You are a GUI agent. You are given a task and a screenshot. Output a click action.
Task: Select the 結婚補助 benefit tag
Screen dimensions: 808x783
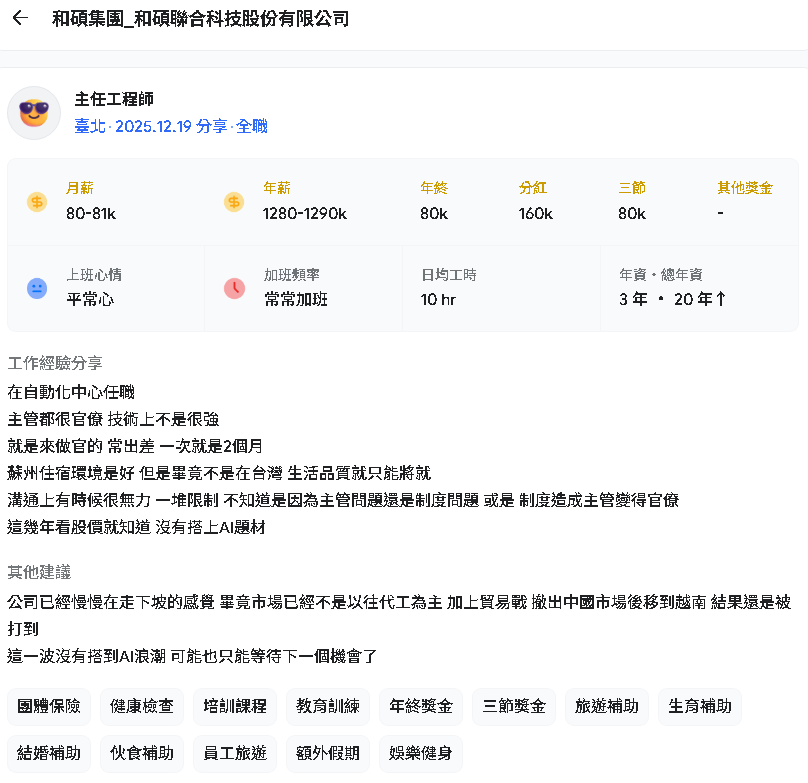point(49,753)
